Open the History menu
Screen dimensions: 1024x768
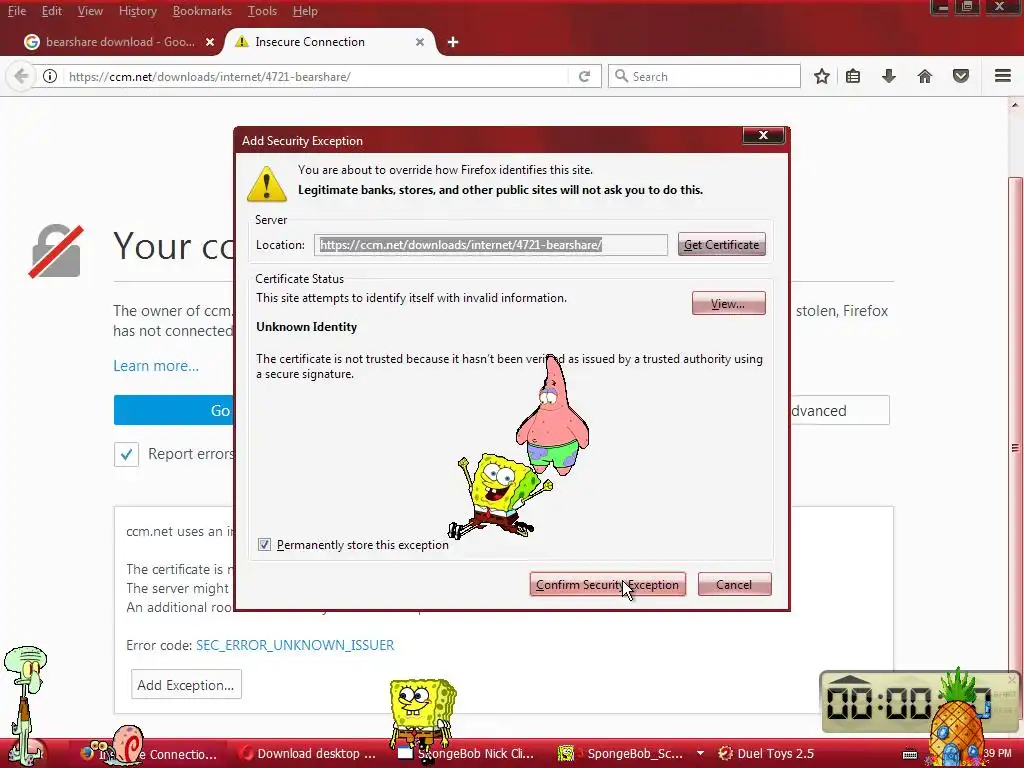pos(138,11)
